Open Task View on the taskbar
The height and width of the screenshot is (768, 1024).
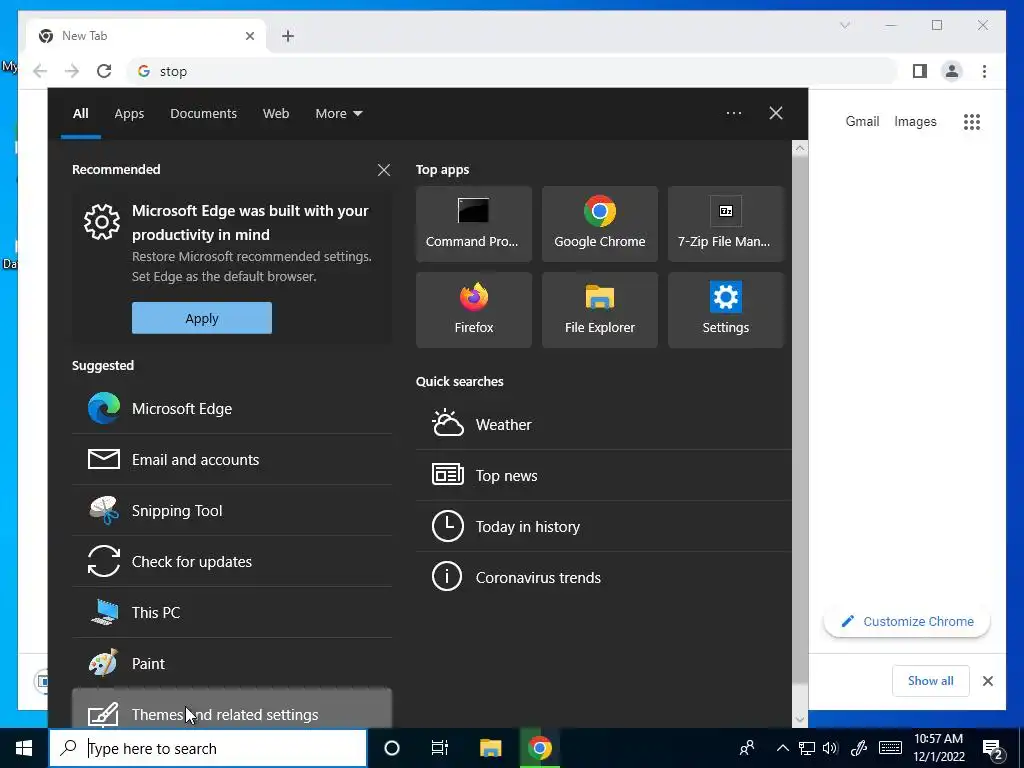440,748
